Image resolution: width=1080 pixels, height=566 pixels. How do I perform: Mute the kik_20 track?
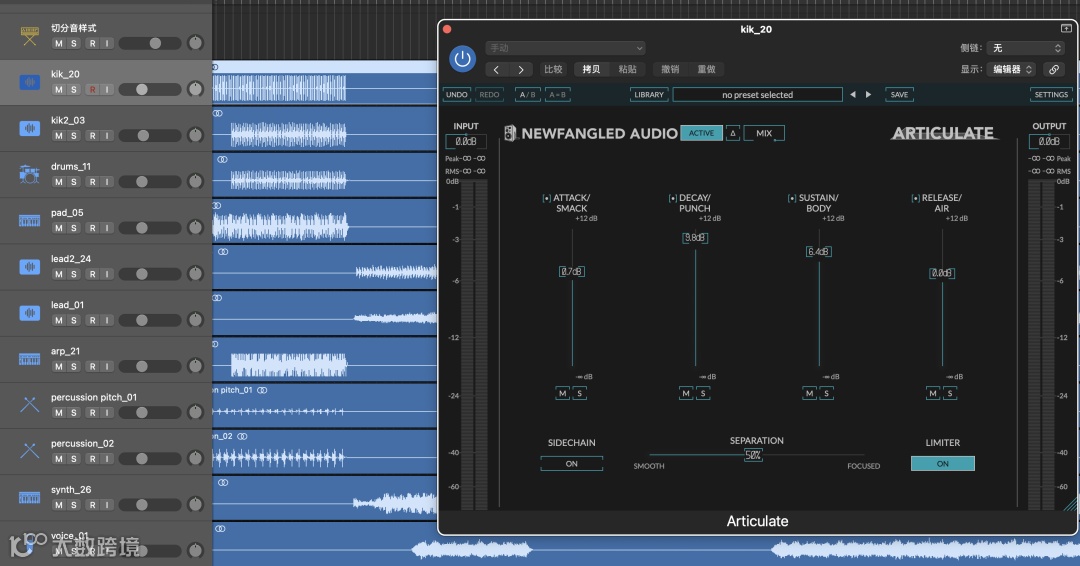coord(59,90)
